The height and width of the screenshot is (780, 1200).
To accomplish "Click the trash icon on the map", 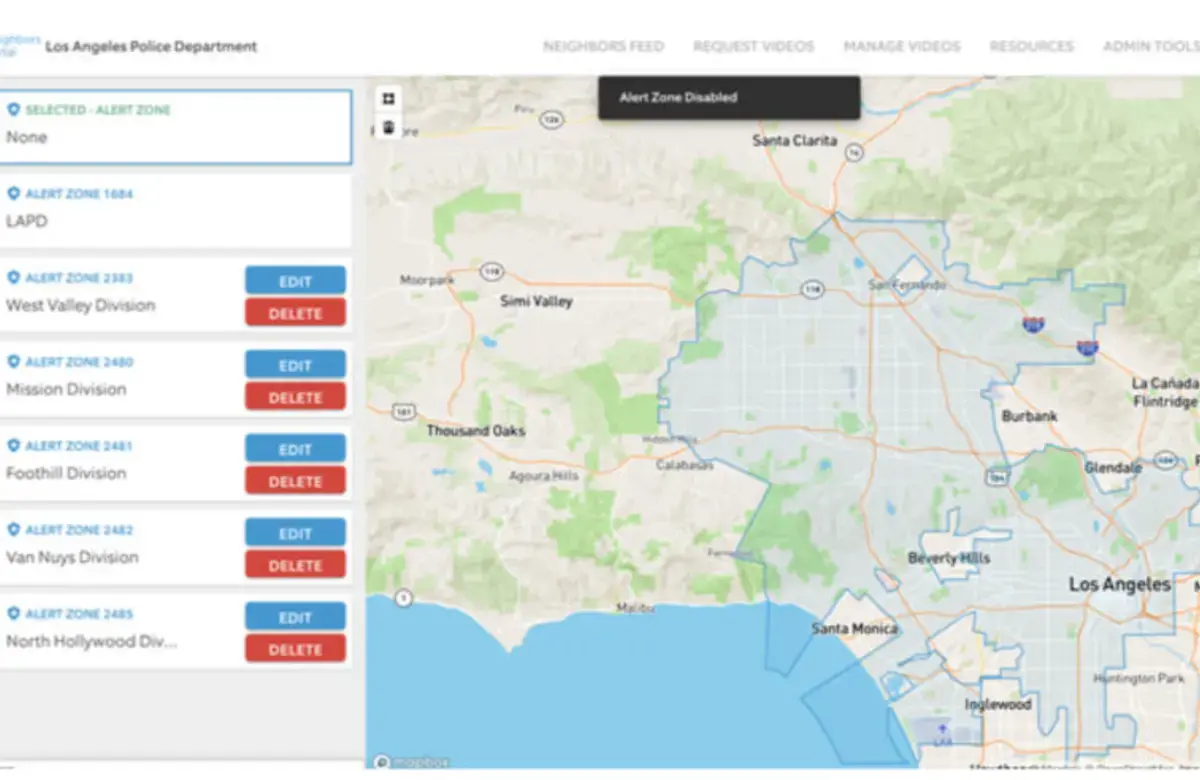I will [x=388, y=128].
